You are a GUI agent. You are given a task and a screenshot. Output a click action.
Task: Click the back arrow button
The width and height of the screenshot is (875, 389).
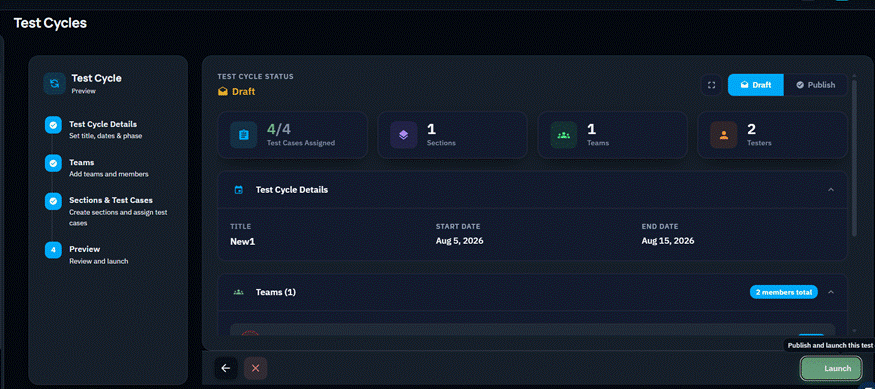point(226,368)
